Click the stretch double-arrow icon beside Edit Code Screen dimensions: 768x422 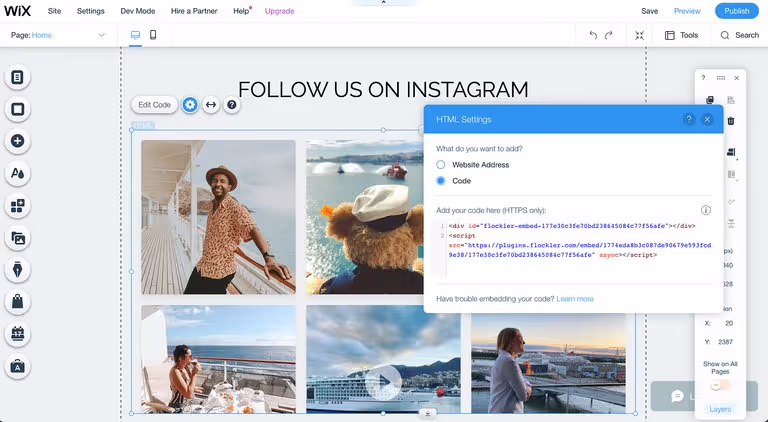pyautogui.click(x=211, y=104)
